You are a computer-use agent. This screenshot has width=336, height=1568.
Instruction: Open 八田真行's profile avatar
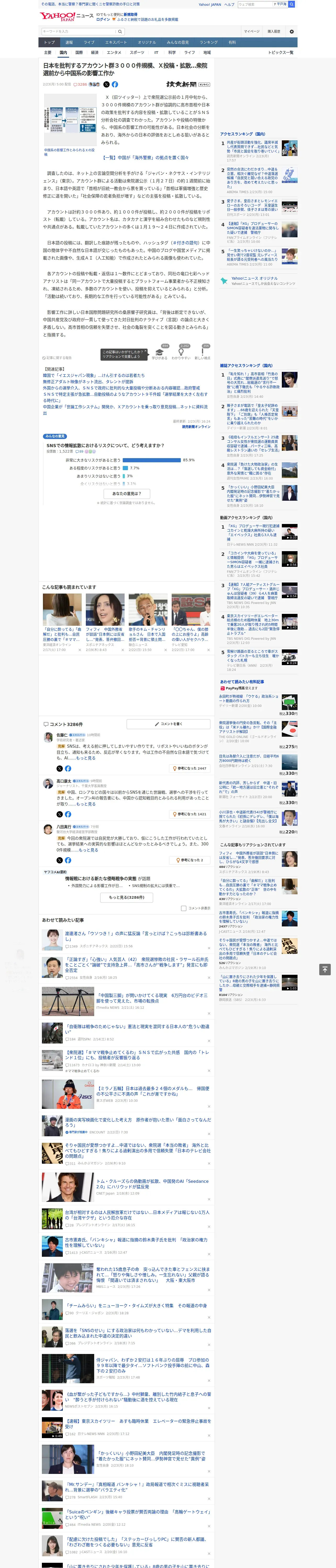click(48, 829)
